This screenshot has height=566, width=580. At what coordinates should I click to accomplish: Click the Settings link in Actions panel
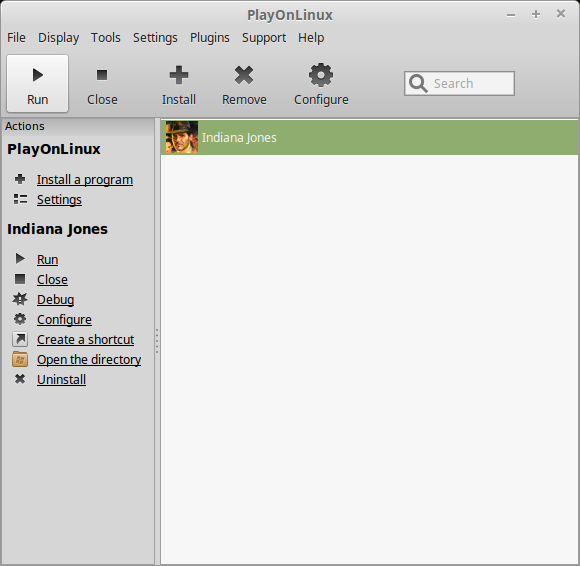coord(59,200)
